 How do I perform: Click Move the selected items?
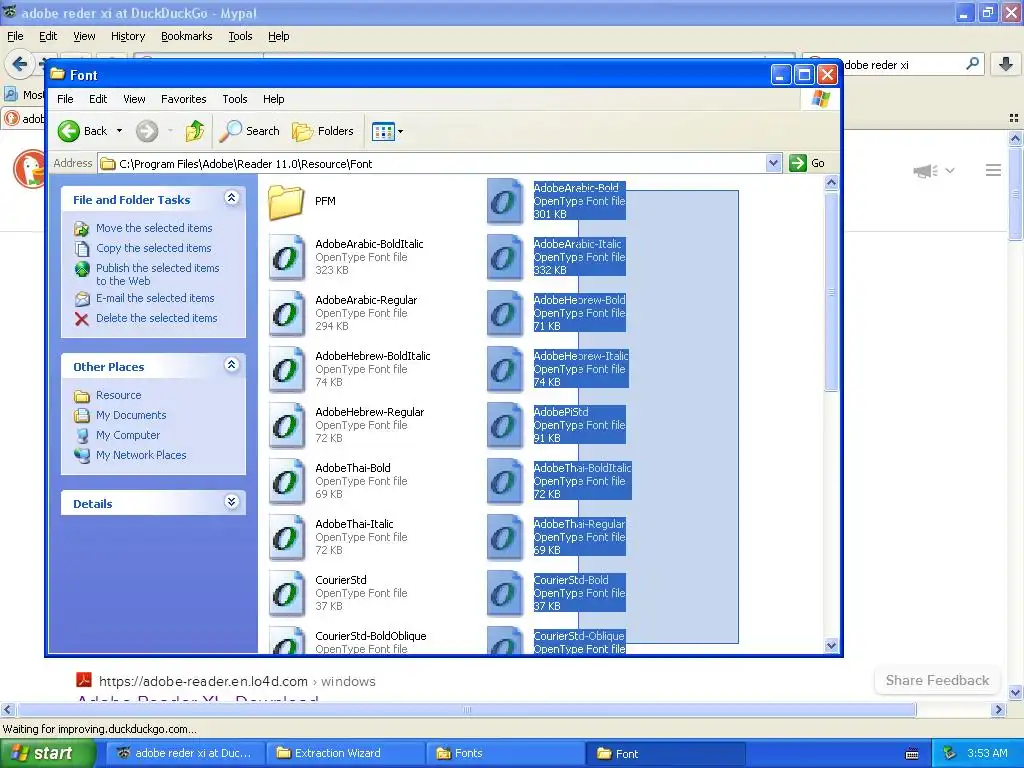[154, 228]
